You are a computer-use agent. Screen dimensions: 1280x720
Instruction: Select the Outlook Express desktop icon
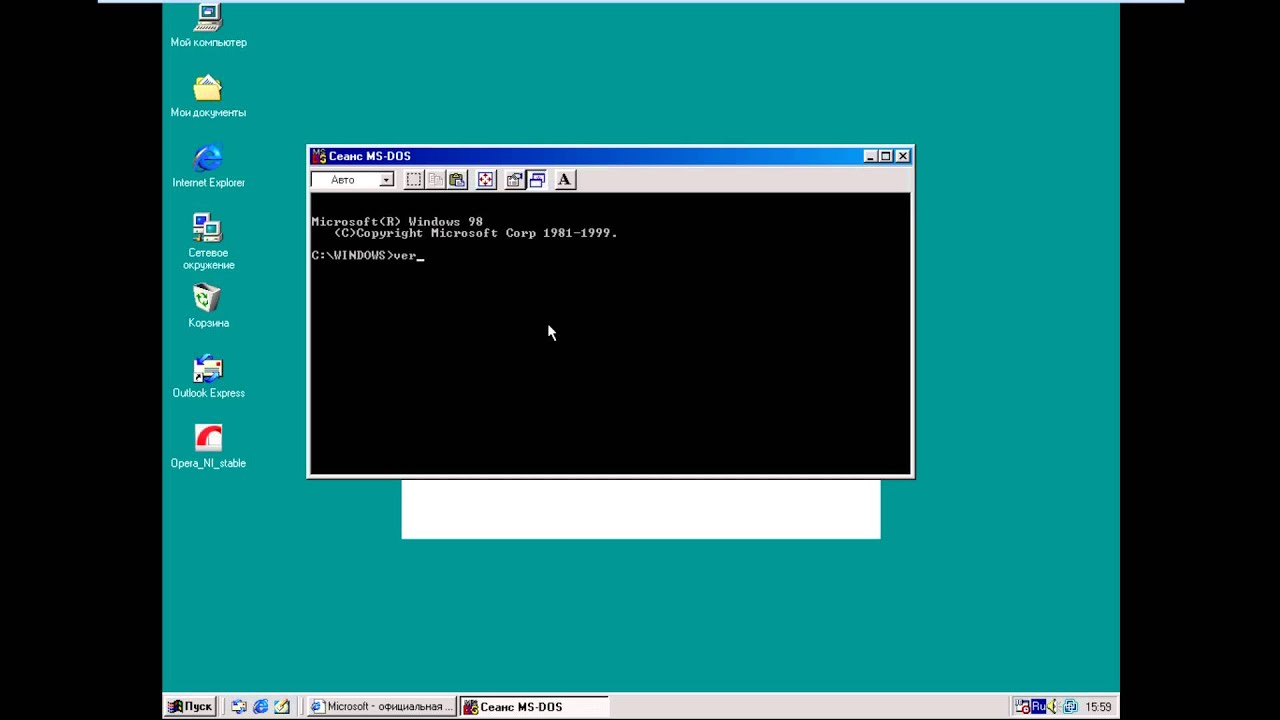(x=208, y=376)
